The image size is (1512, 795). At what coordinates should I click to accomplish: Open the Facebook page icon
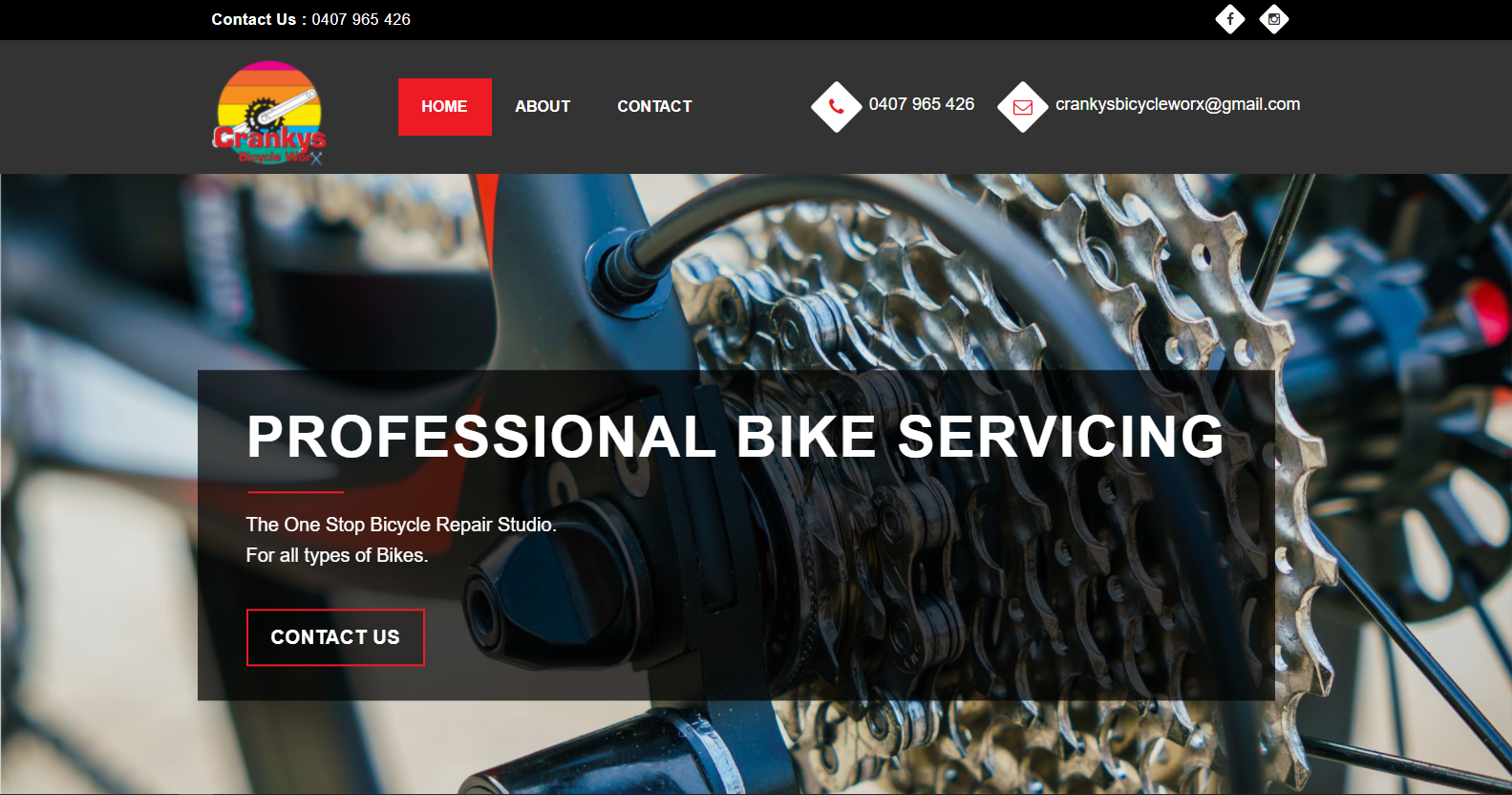tap(1230, 19)
